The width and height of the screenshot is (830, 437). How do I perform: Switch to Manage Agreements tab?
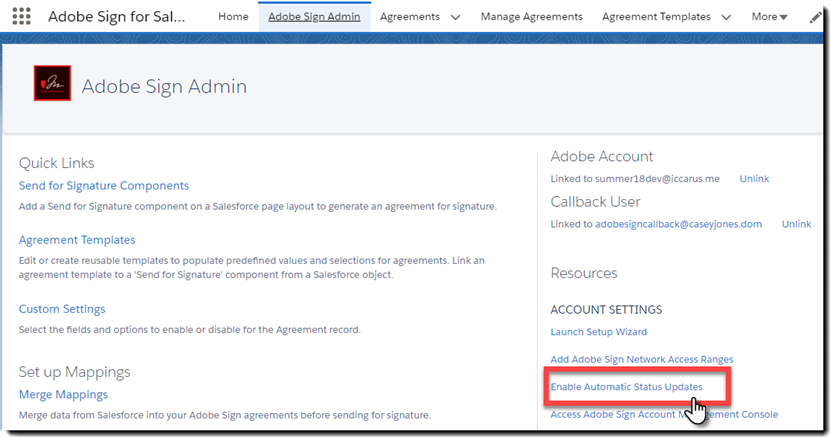coord(531,17)
